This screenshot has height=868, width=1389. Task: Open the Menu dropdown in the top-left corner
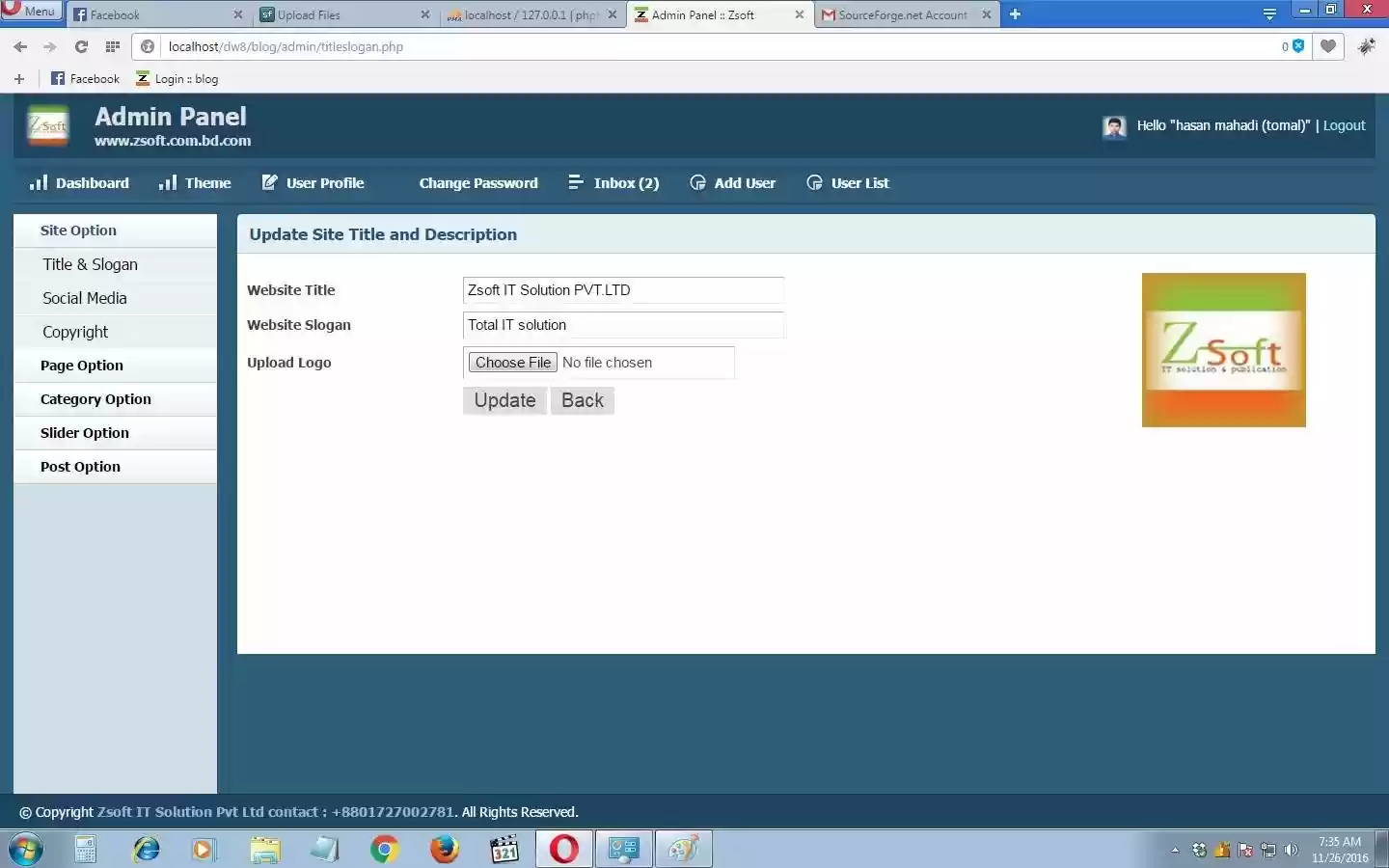(30, 11)
